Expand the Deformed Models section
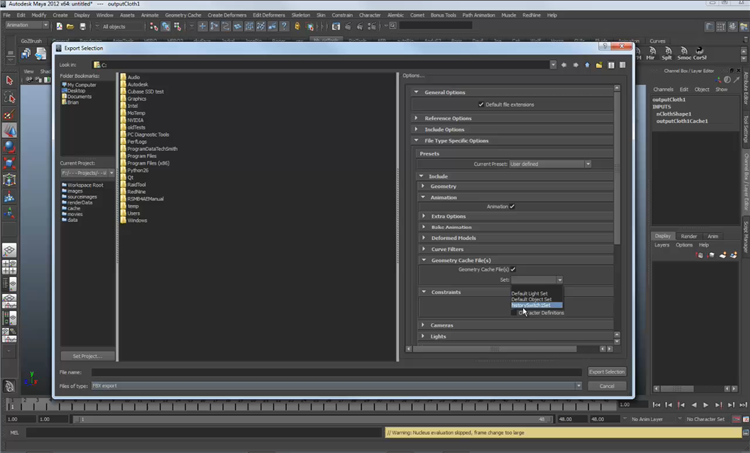This screenshot has height=453, width=750. point(423,237)
